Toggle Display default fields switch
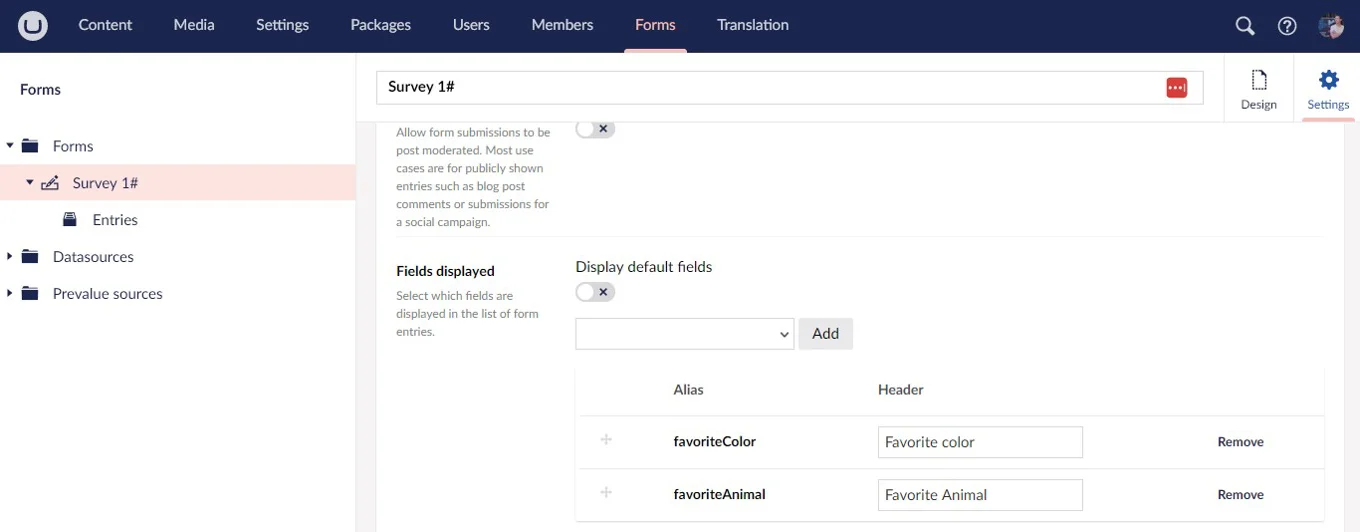This screenshot has height=532, width=1360. [595, 292]
